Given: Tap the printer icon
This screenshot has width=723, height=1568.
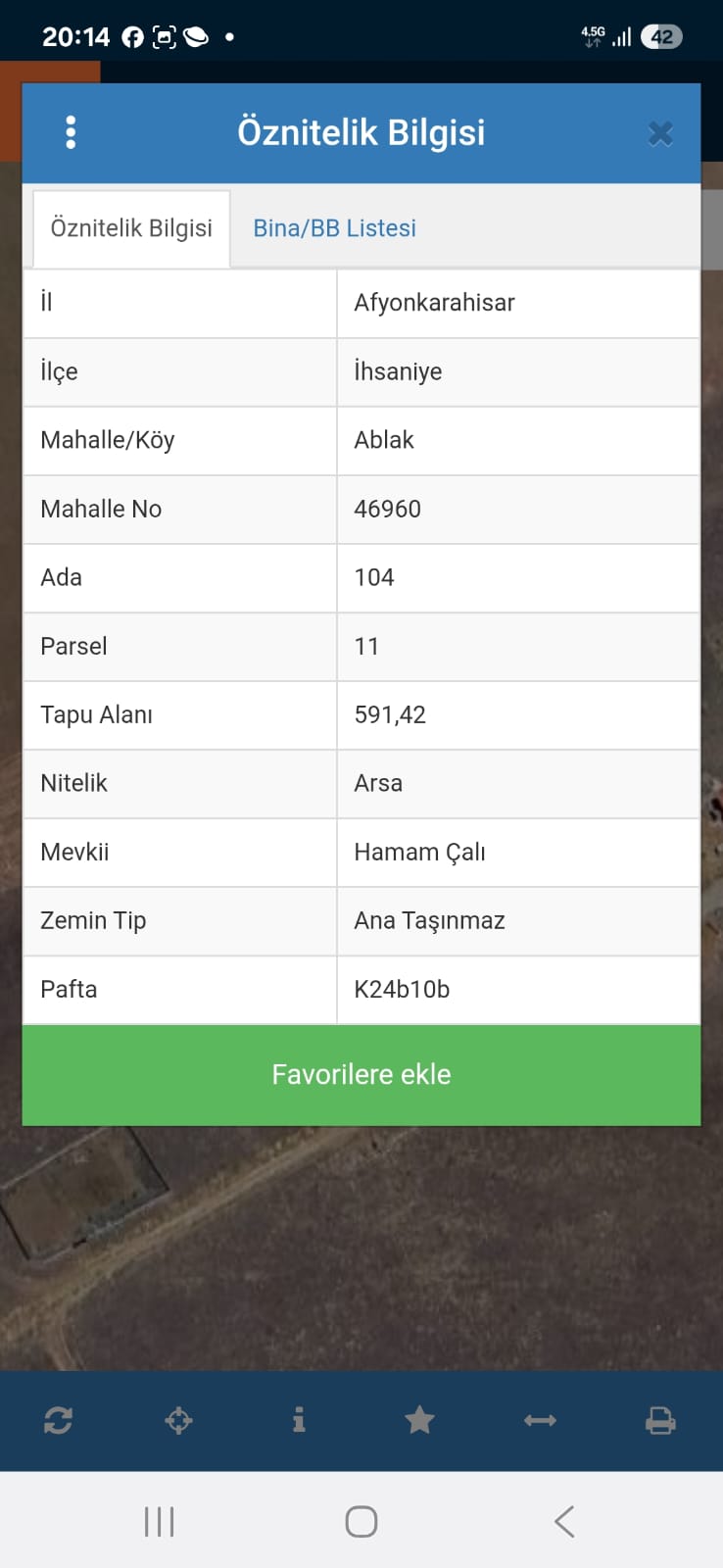Looking at the screenshot, I should click(660, 1420).
